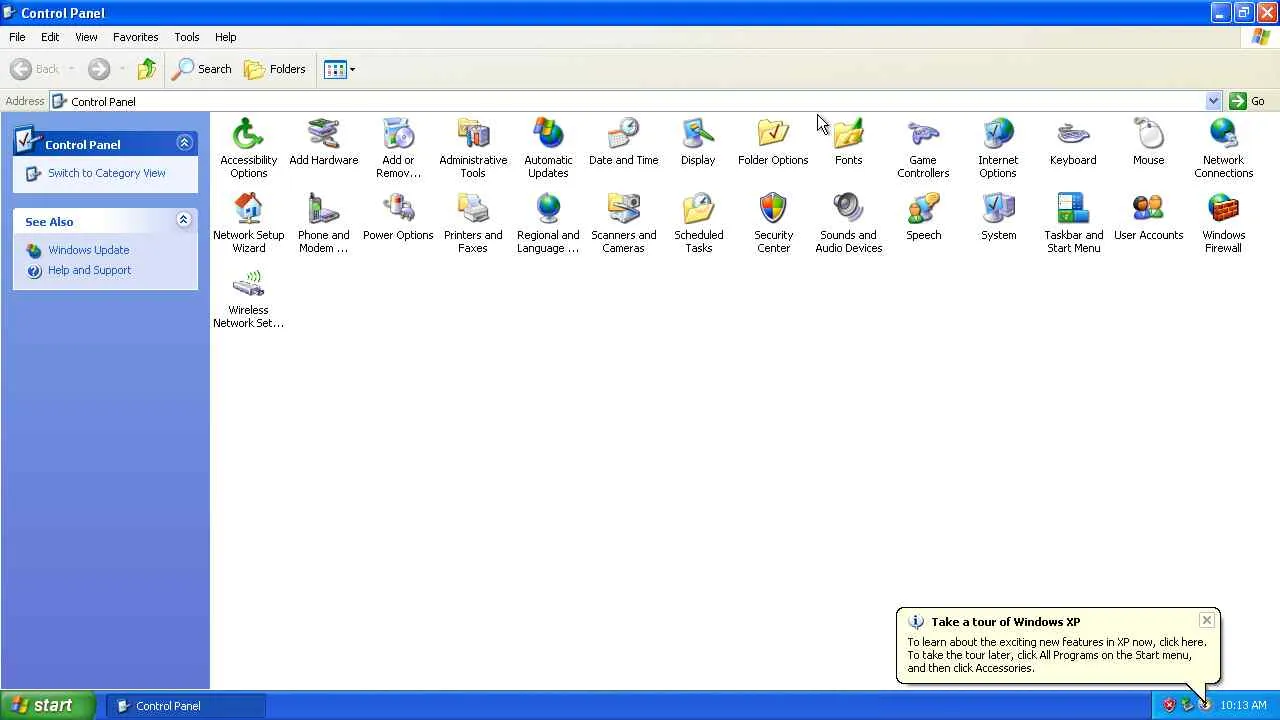Open Network Connections
This screenshot has height=720, width=1280.
coord(1223,147)
